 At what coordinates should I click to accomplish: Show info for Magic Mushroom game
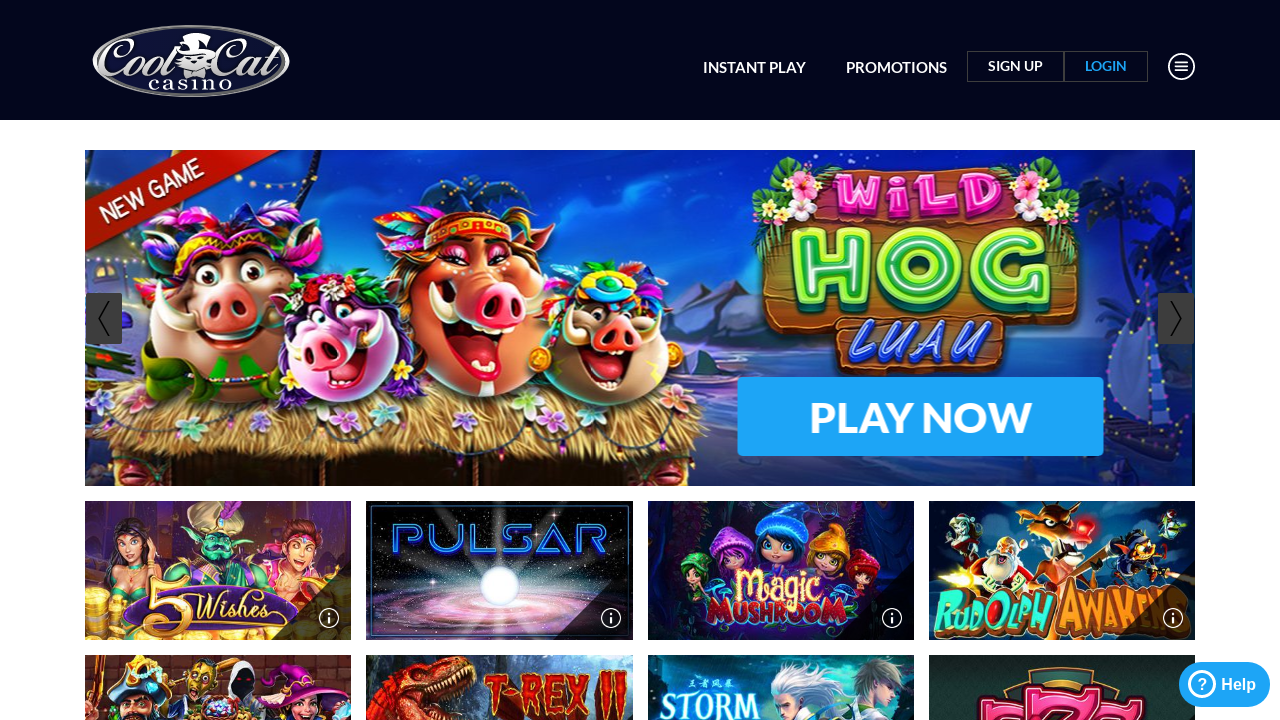(892, 618)
